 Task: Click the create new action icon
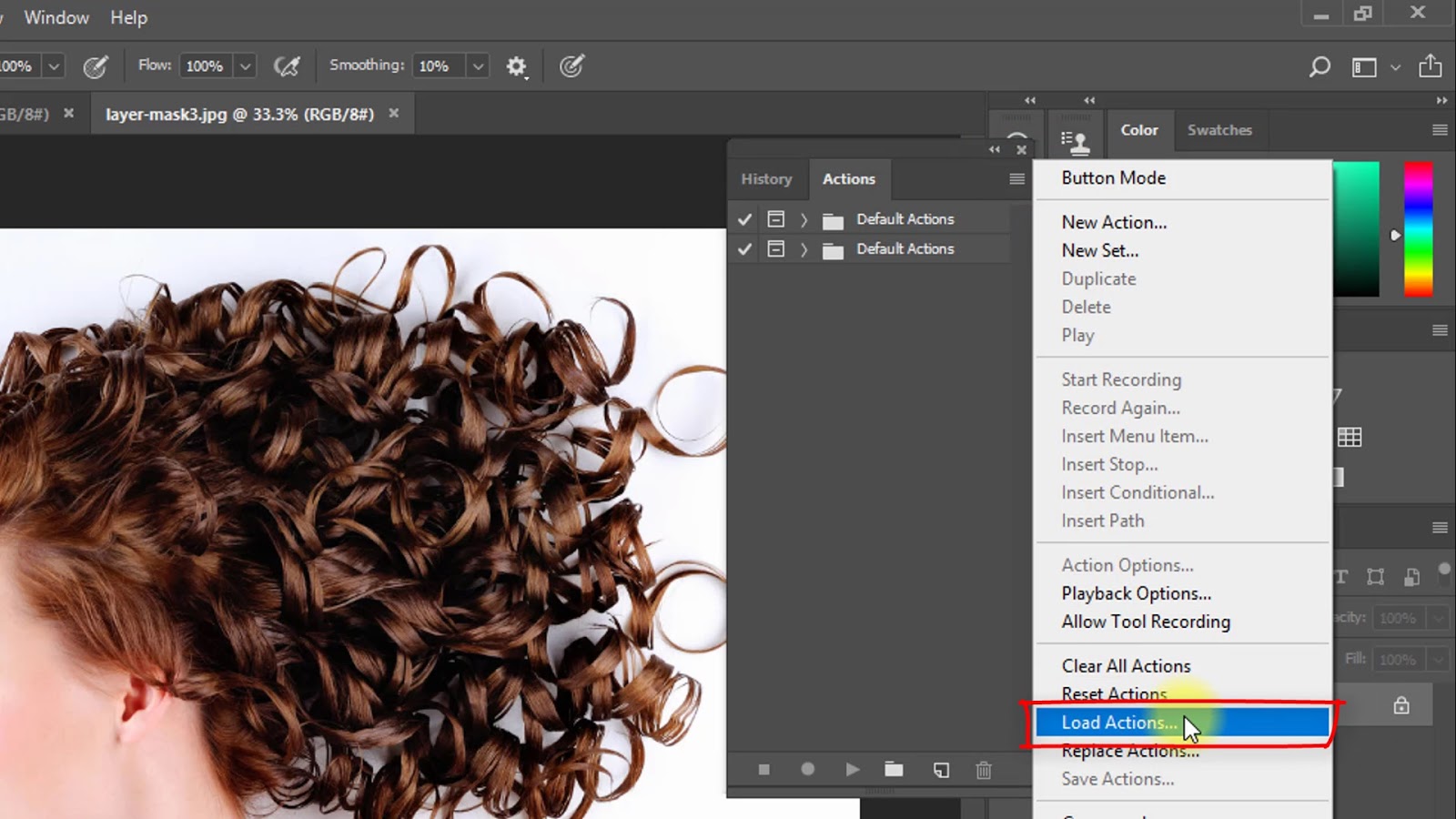[x=941, y=770]
